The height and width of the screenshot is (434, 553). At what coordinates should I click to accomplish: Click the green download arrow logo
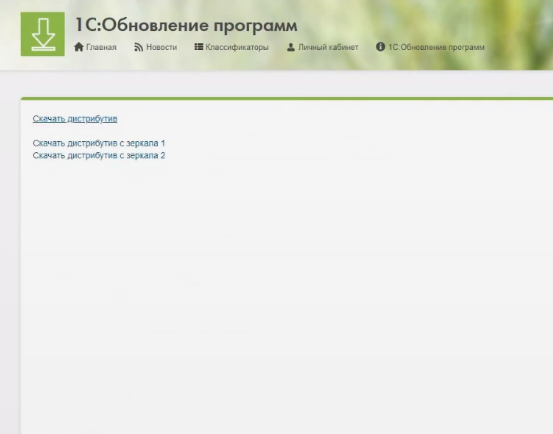click(43, 34)
